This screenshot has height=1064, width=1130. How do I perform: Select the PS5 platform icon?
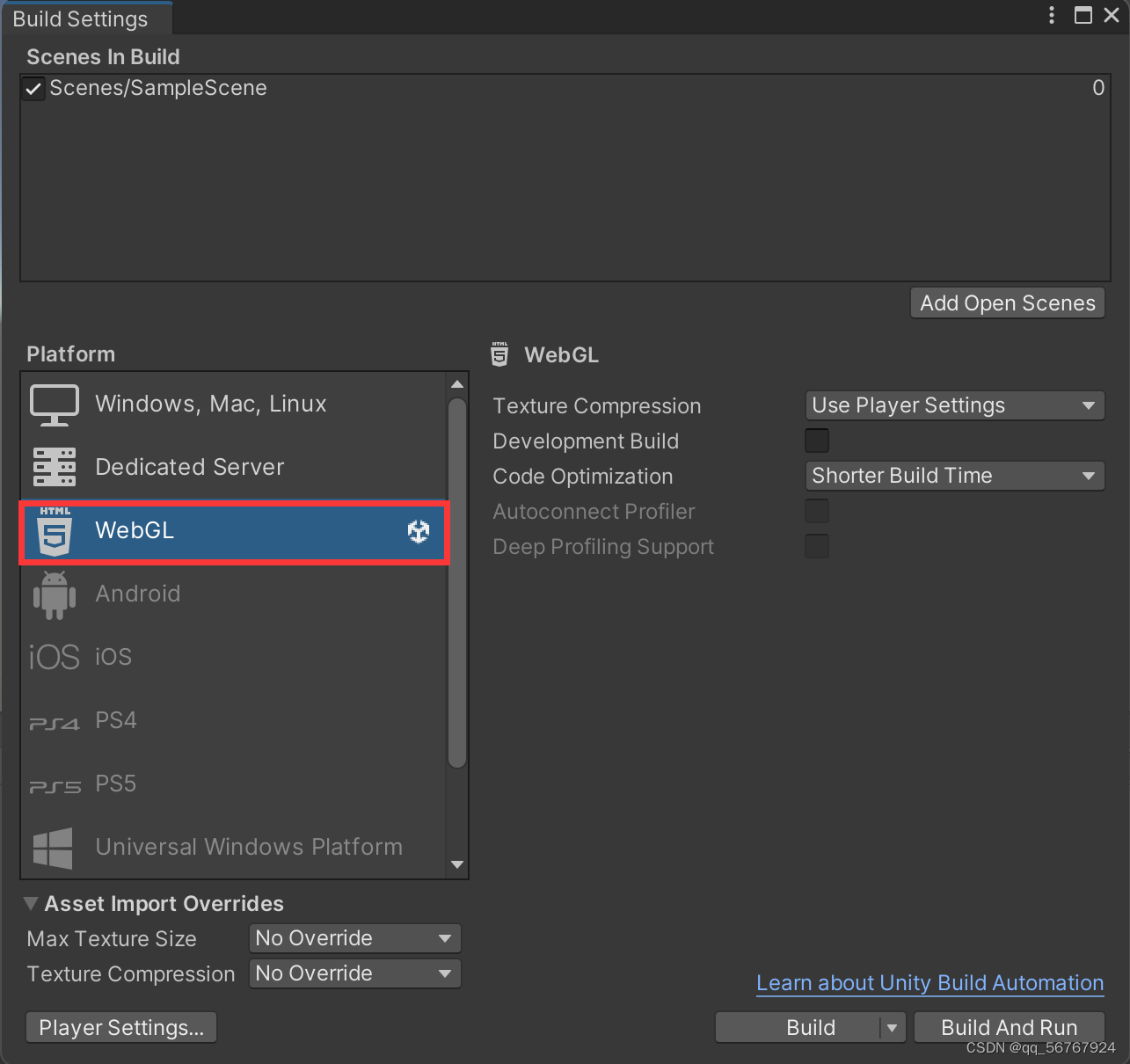(x=54, y=783)
